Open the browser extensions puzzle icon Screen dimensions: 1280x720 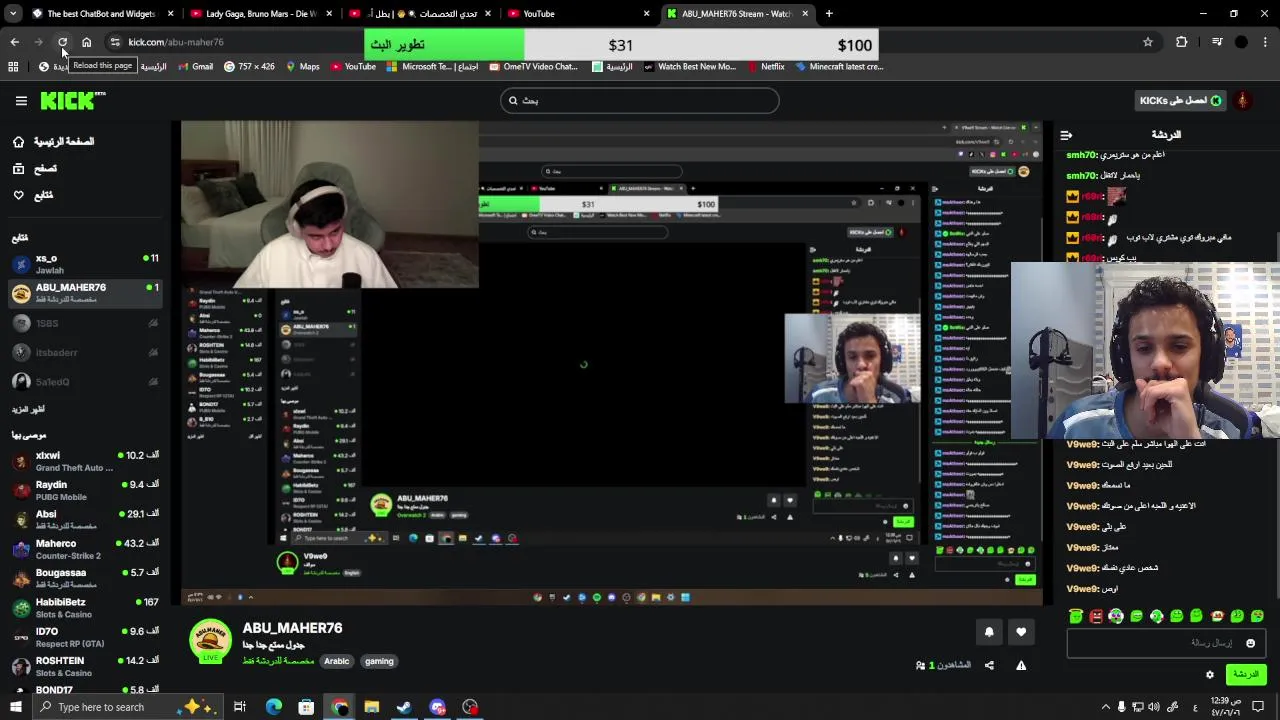coord(1182,42)
